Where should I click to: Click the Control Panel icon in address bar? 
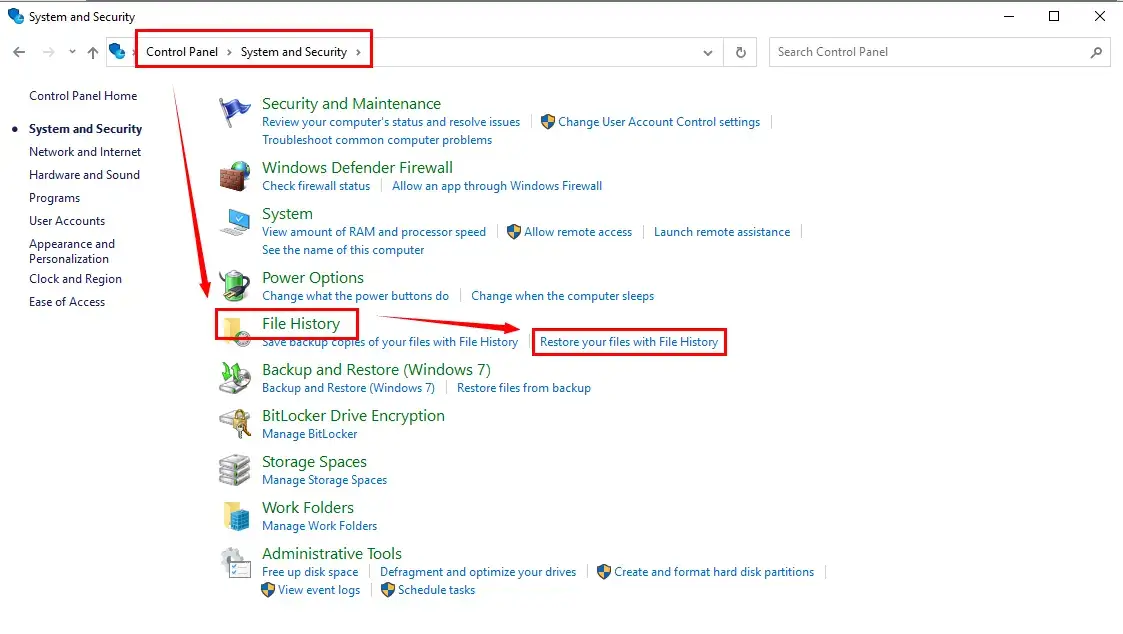coord(117,51)
